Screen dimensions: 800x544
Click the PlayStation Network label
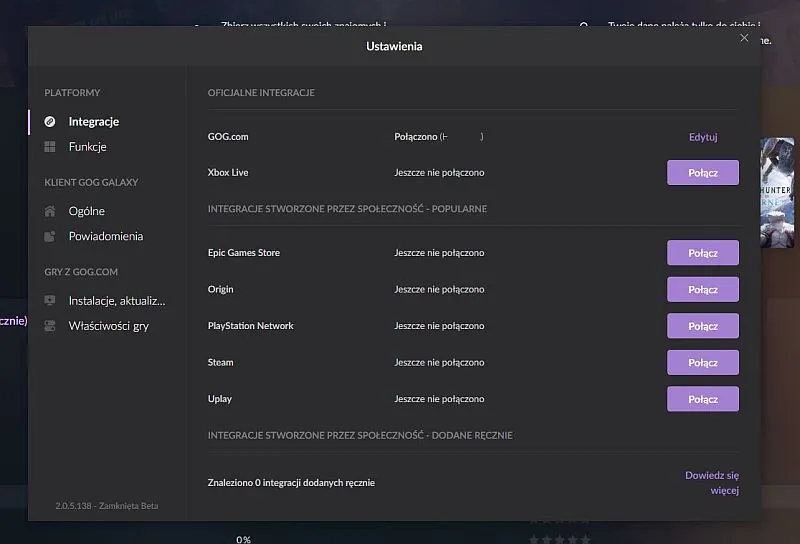251,326
